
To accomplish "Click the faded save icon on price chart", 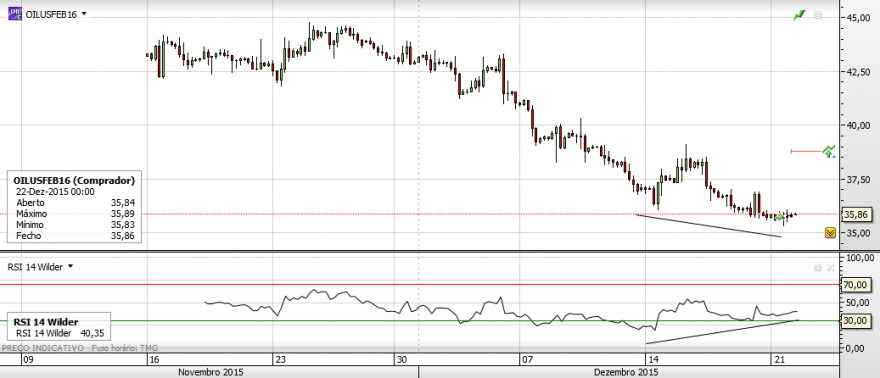I will tap(818, 15).
